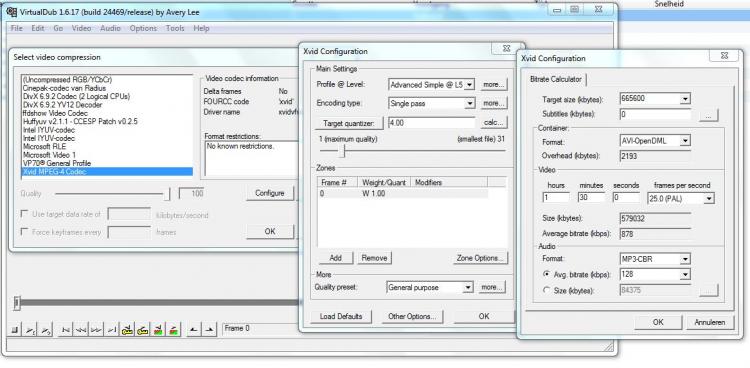The height and width of the screenshot is (368, 750).
Task: Click the Play output preview icon
Action: (x=45, y=330)
